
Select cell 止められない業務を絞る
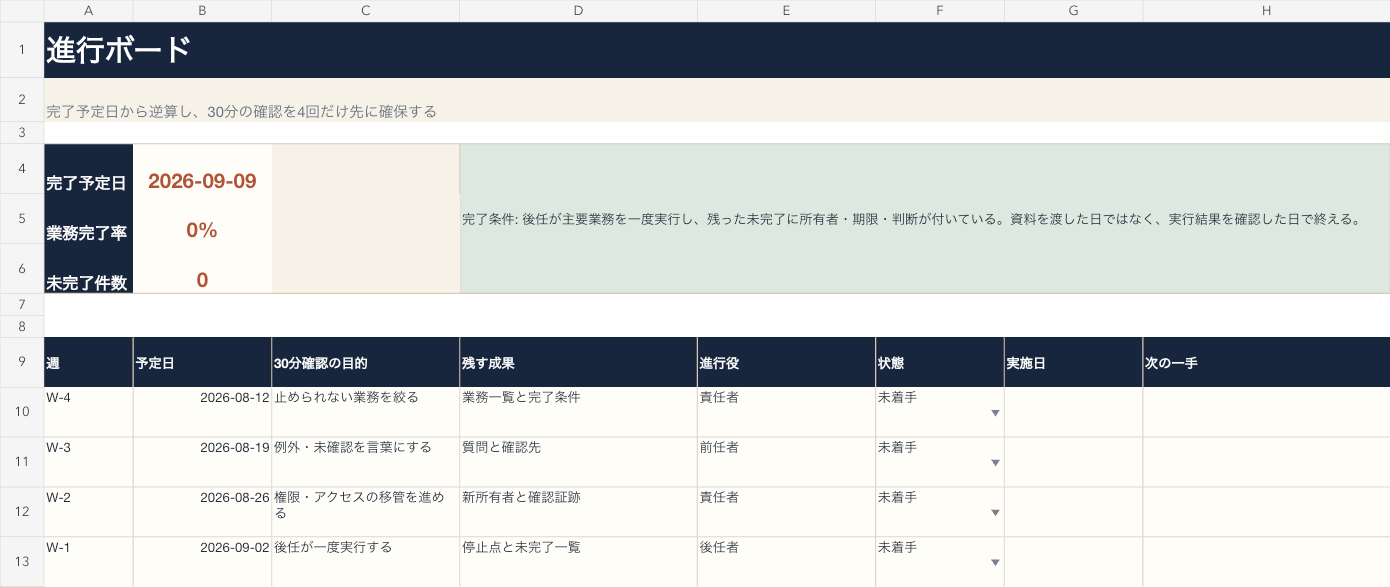click(366, 412)
